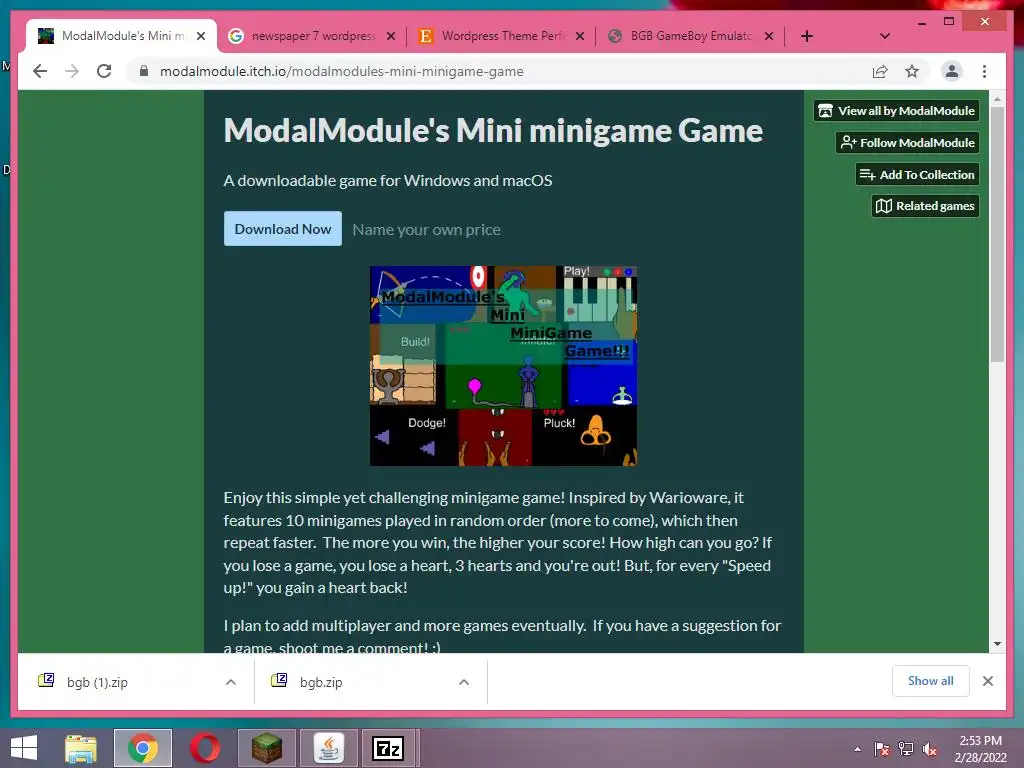The image size is (1024, 768).
Task: Click the scrollbar down arrow
Action: [997, 644]
